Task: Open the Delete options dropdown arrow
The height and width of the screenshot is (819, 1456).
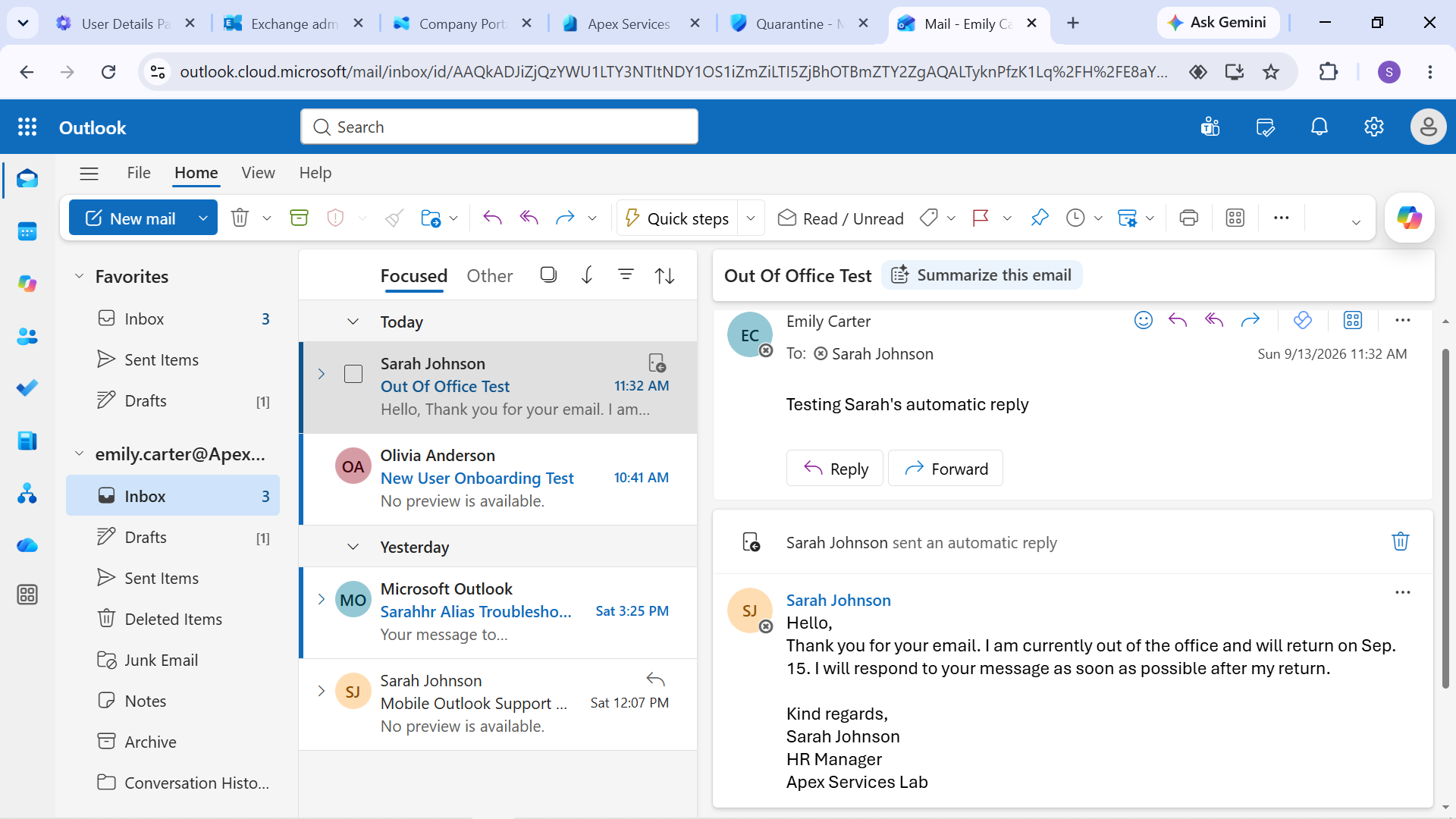Action: click(x=267, y=218)
